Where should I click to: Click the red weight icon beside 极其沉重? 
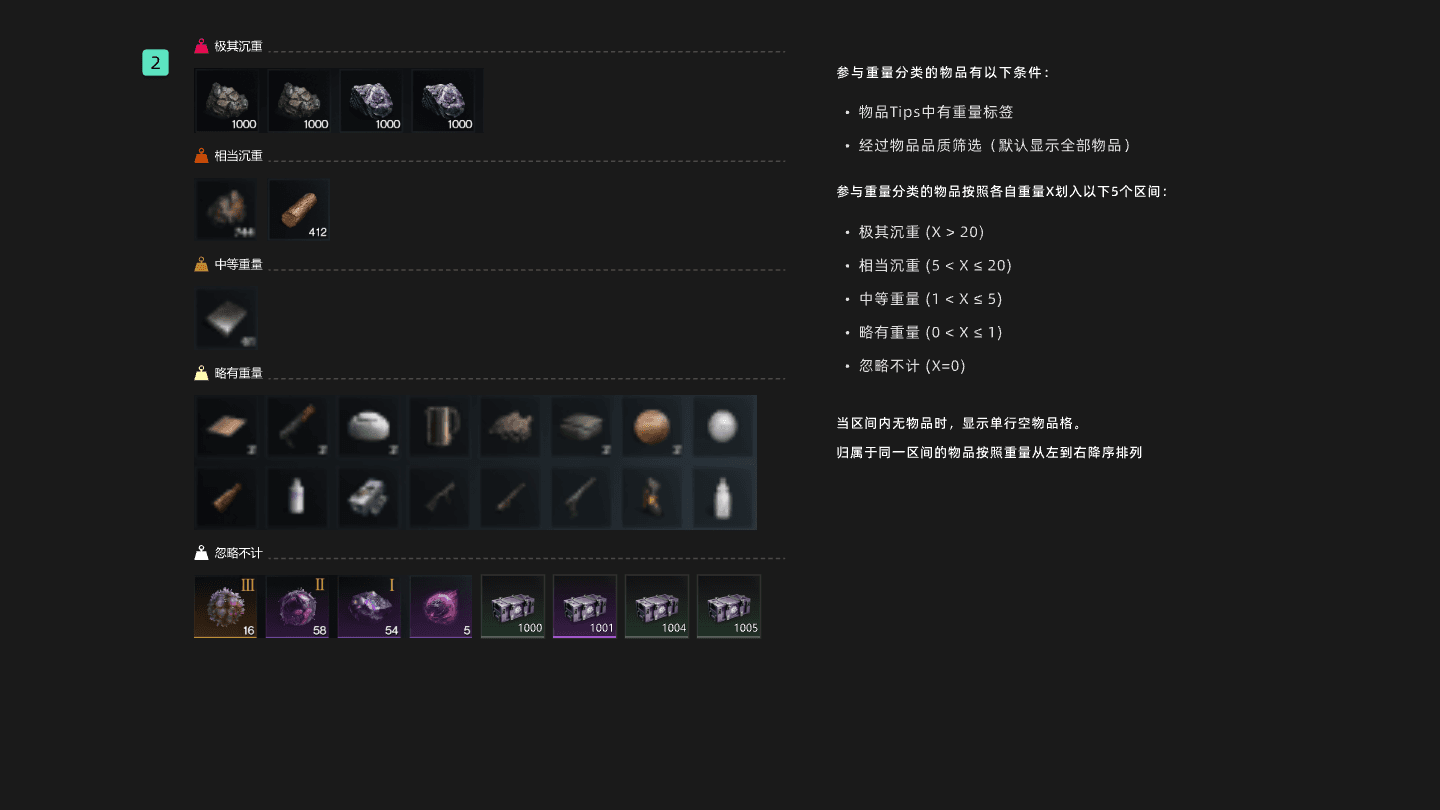click(201, 46)
